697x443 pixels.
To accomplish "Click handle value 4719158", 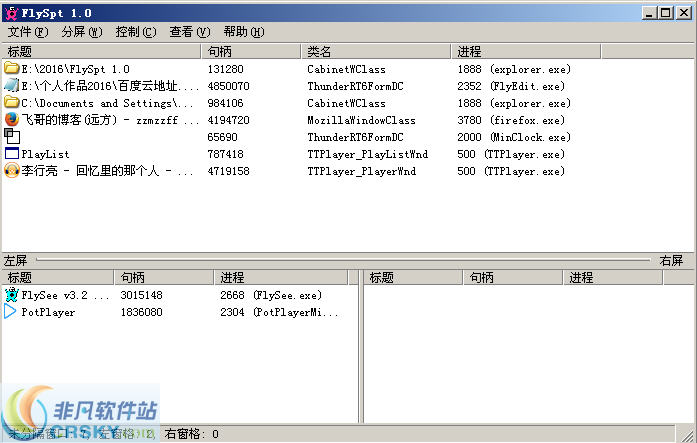I will pos(228,171).
